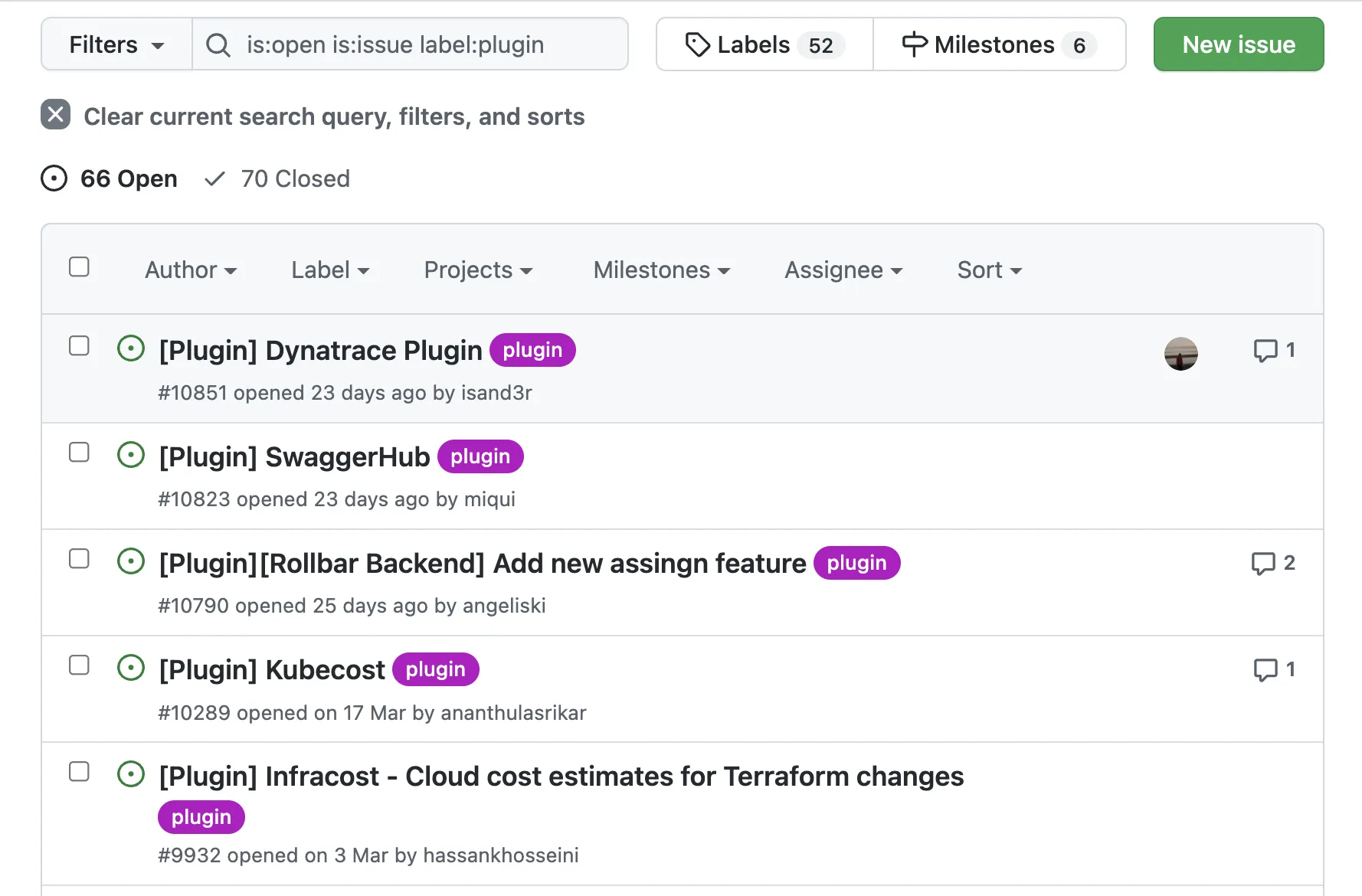Click the New issue button

pyautogui.click(x=1238, y=44)
